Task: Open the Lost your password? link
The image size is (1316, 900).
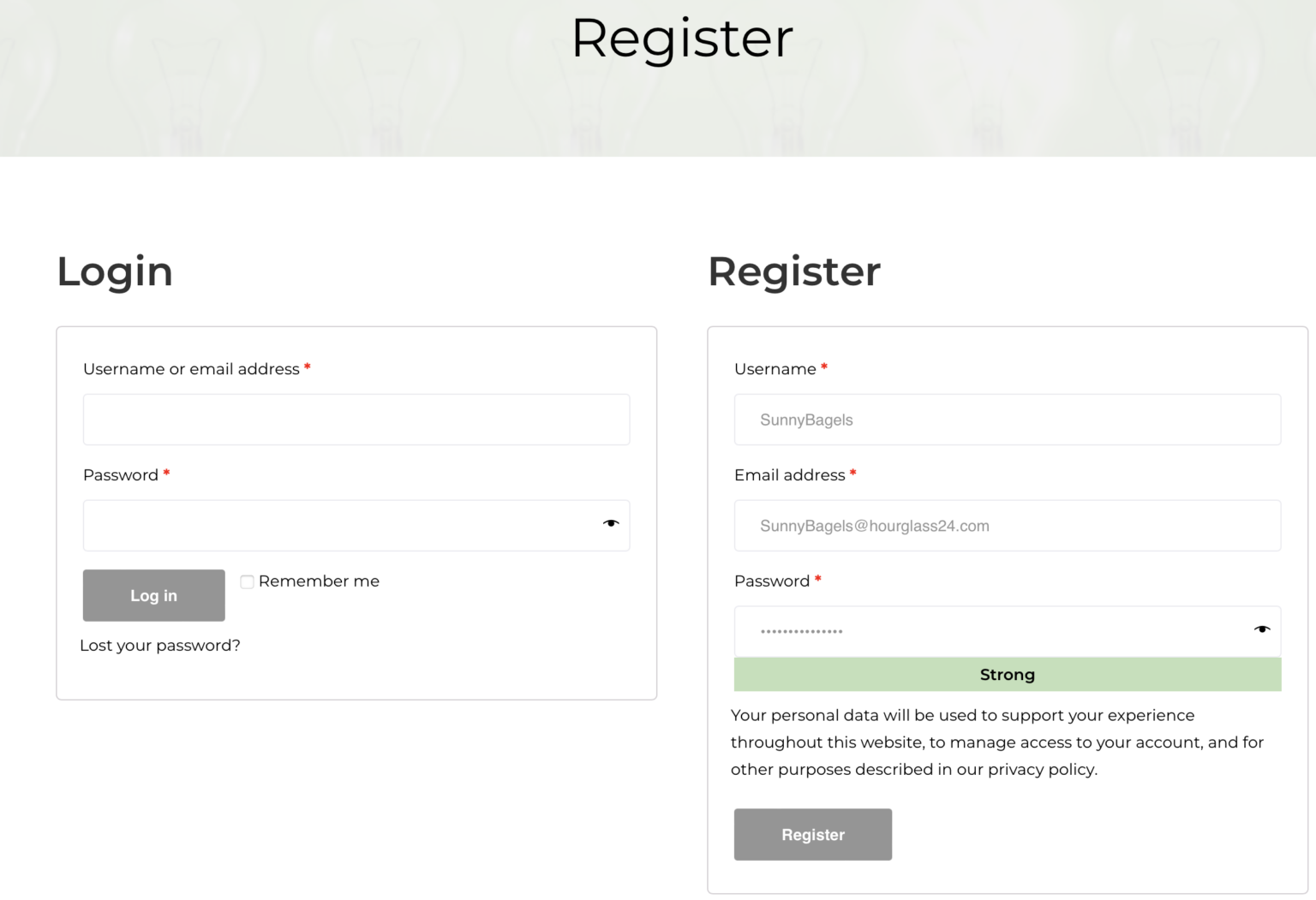Action: [x=160, y=646]
